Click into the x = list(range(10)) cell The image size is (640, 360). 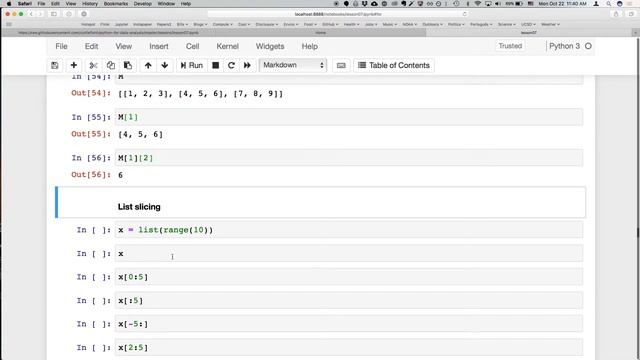[349, 230]
